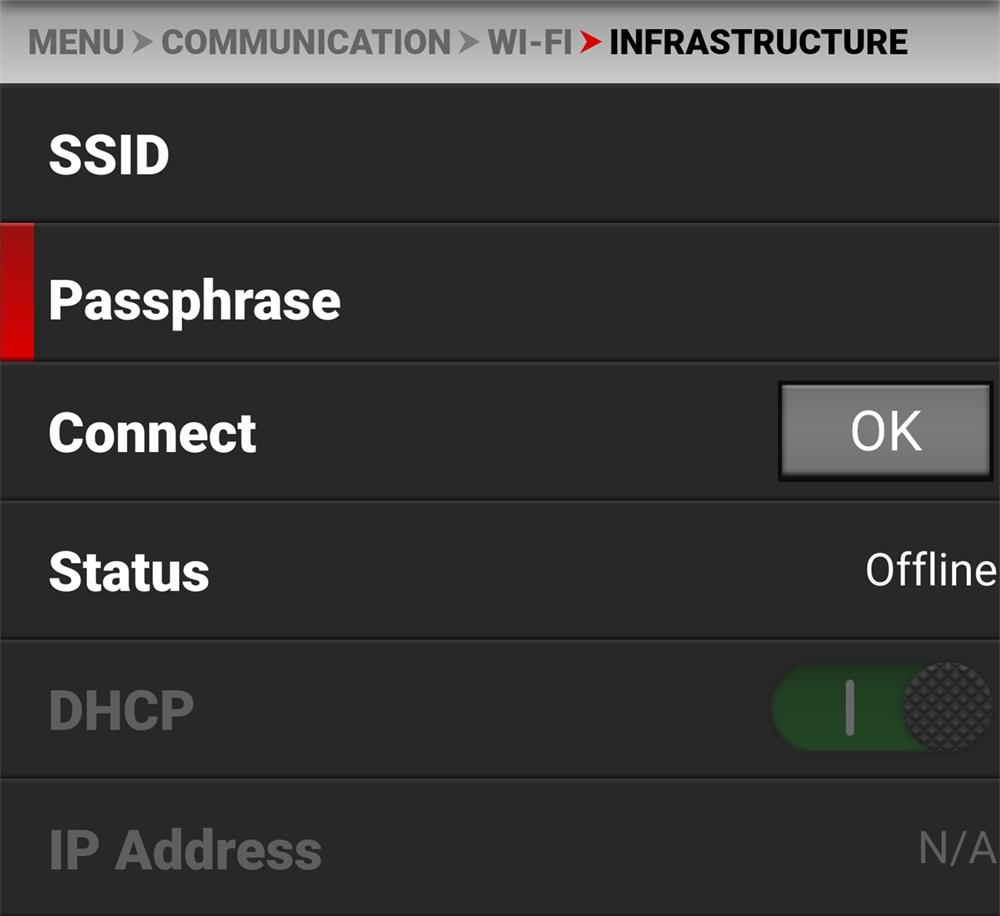Open the SSID setting row

(x=109, y=156)
